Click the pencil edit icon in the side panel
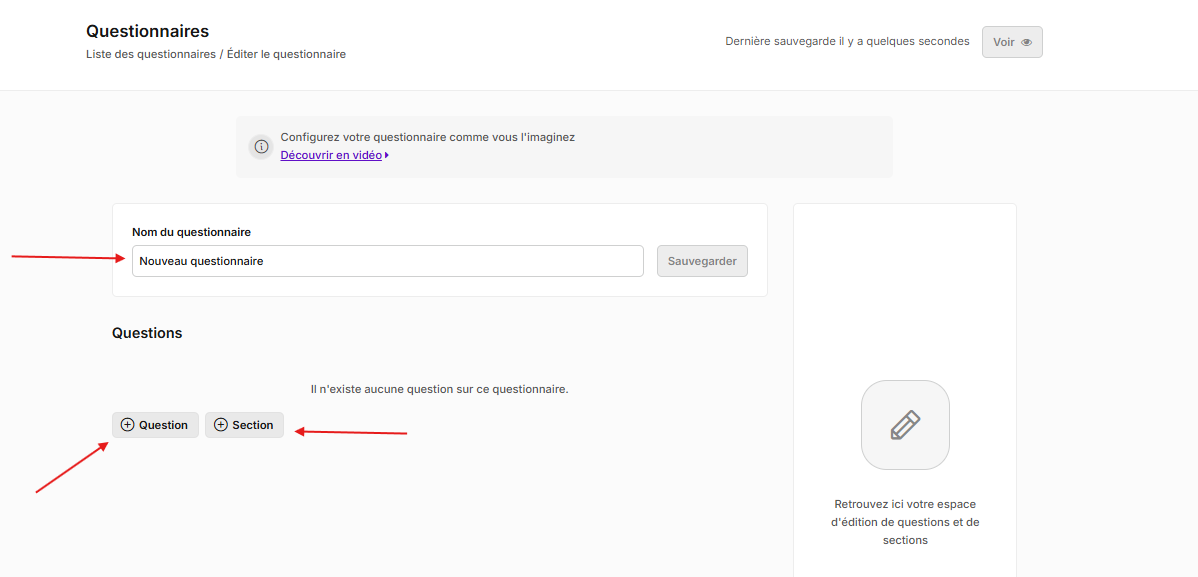The image size is (1198, 577). [x=905, y=425]
